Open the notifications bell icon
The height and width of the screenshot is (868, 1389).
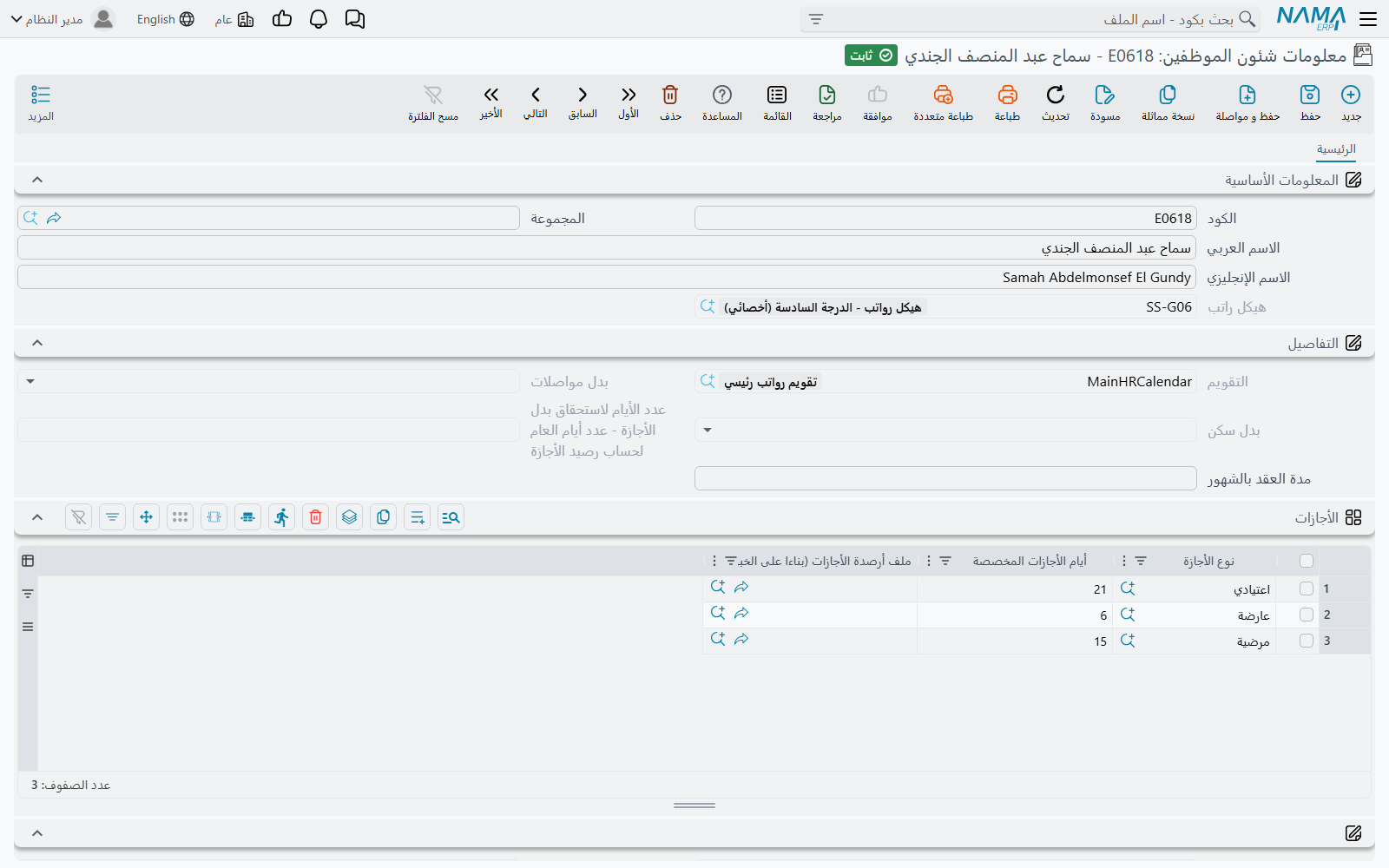click(319, 19)
